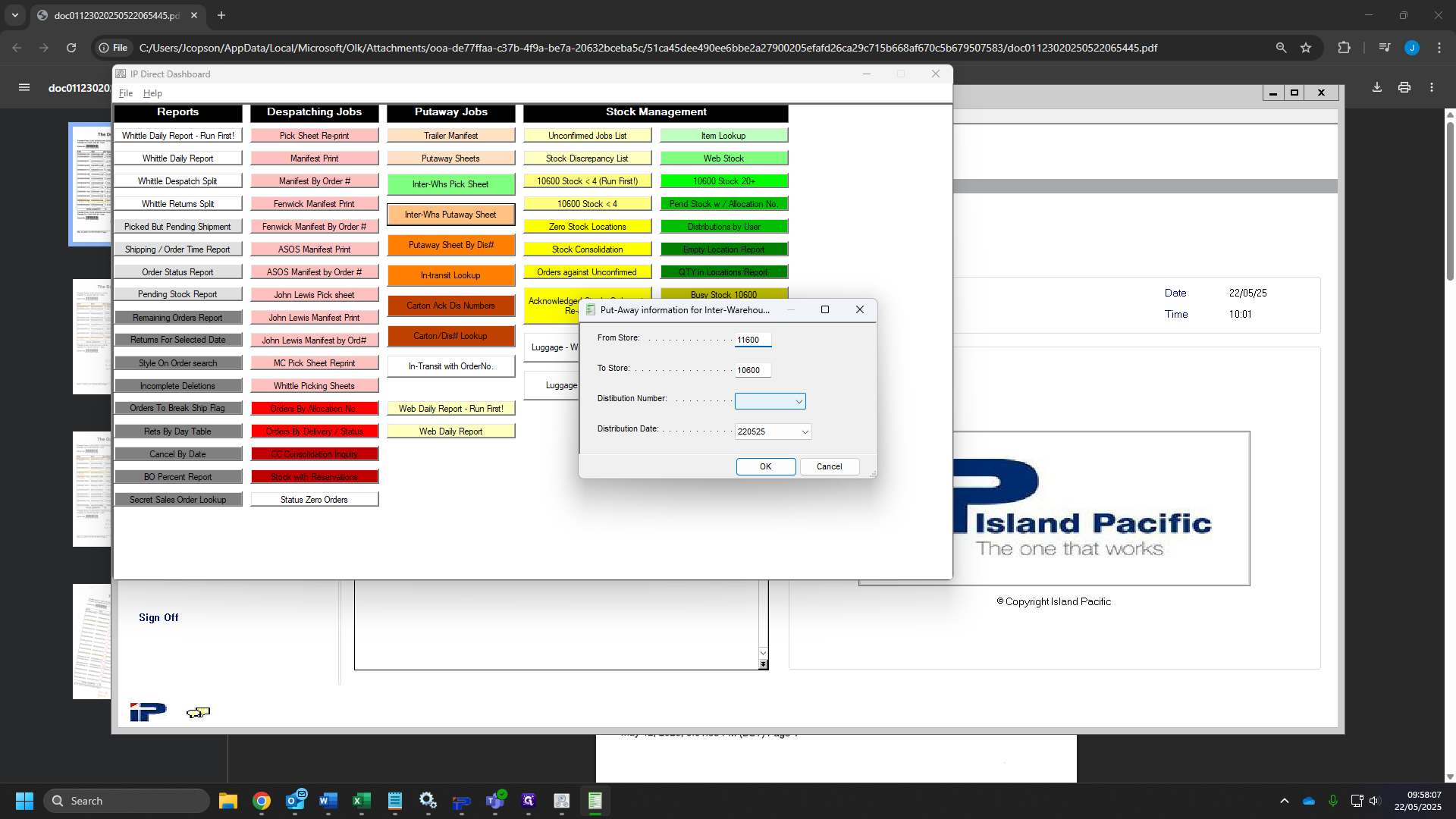Open Settings gear in taskbar
1456x819 pixels.
(428, 801)
